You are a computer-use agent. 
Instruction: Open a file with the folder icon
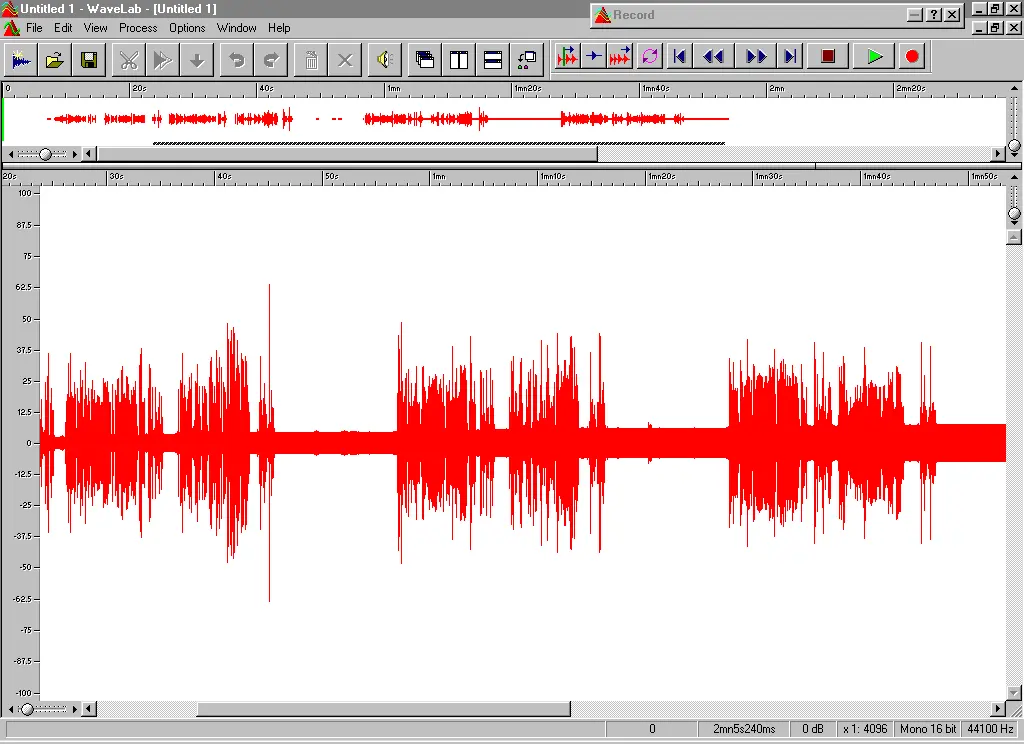coord(55,60)
